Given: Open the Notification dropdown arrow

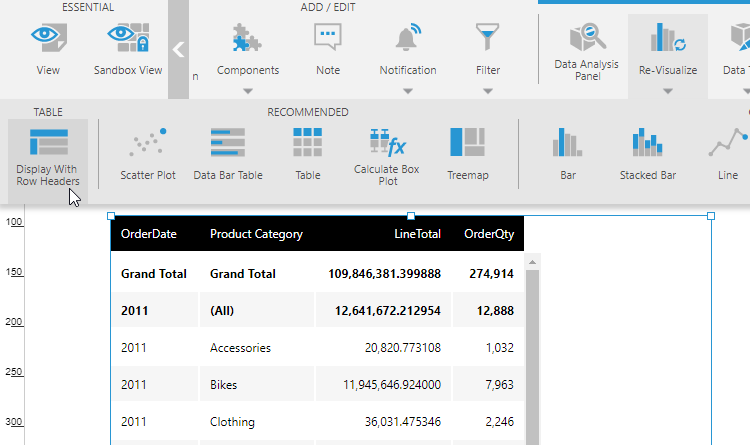Looking at the screenshot, I should (408, 91).
